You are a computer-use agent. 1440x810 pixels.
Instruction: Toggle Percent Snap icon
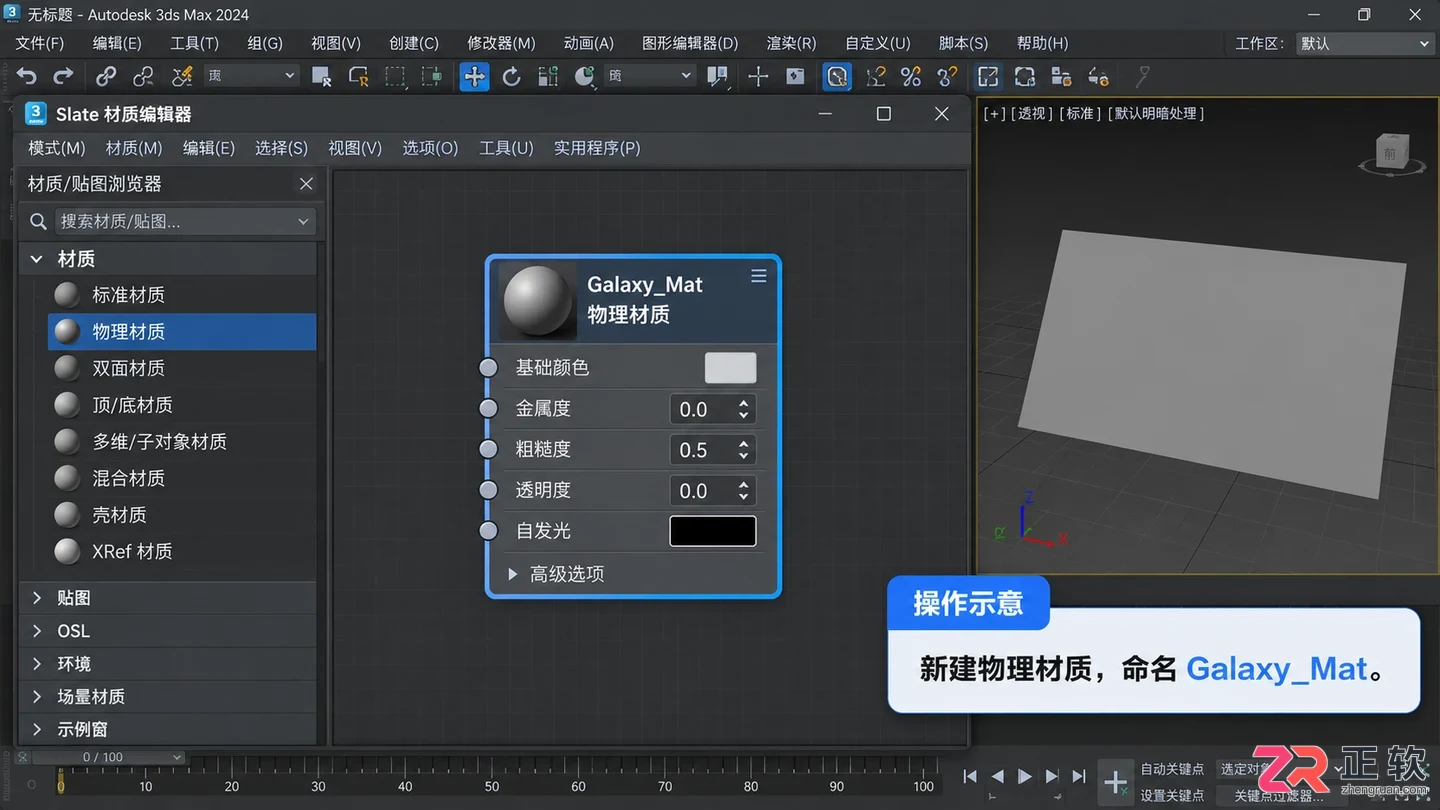click(910, 76)
